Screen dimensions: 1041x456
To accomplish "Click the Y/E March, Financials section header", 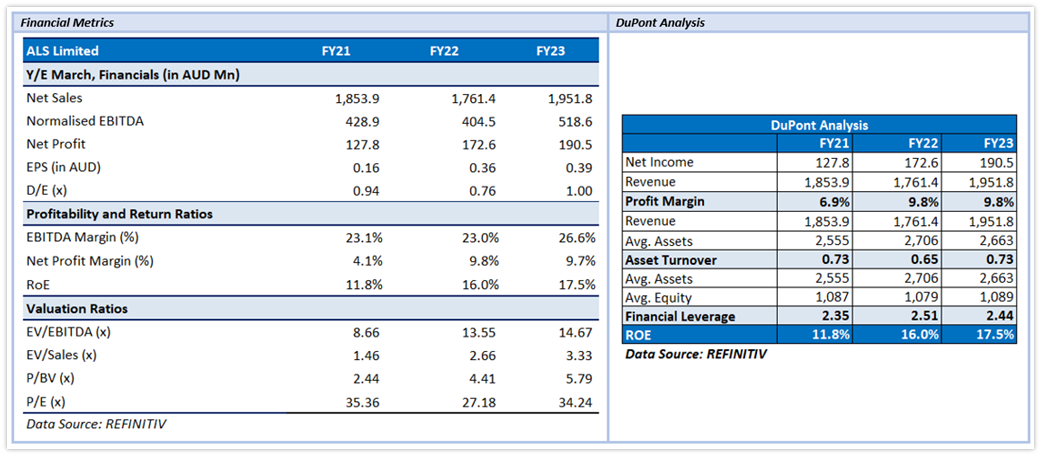I will coord(132,75).
